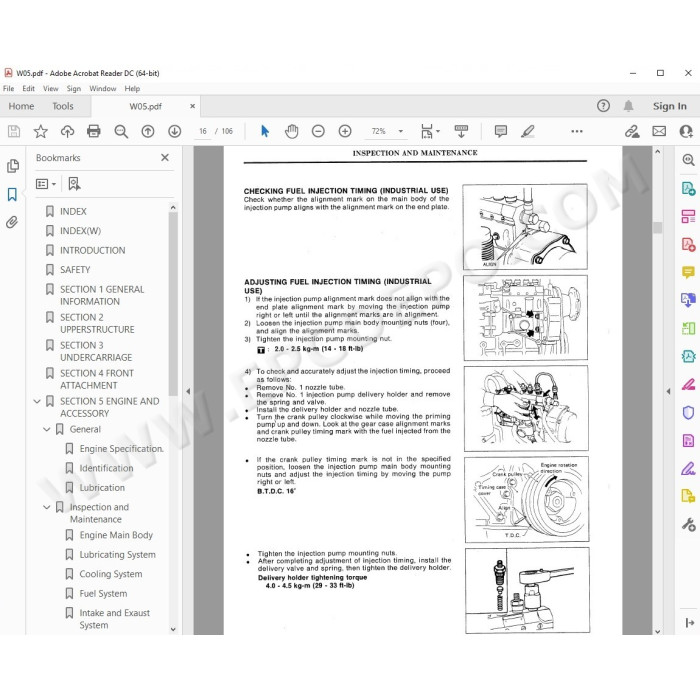Open the Protect shield tool
Screen dimensions: 700x700
click(x=688, y=412)
